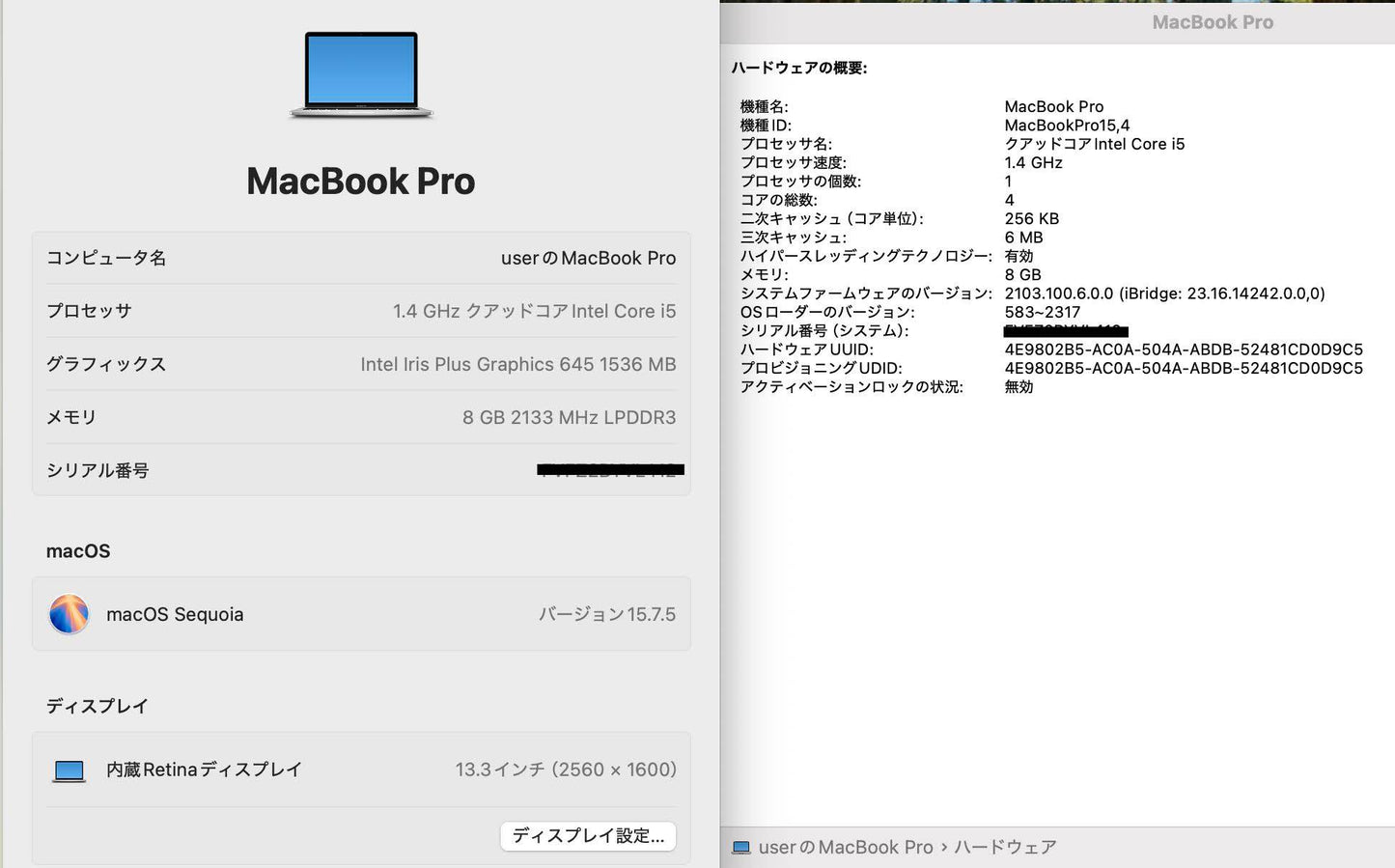Viewport: 1395px width, 868px height.
Task: Click the macOS Sequoia name text
Action: click(175, 614)
